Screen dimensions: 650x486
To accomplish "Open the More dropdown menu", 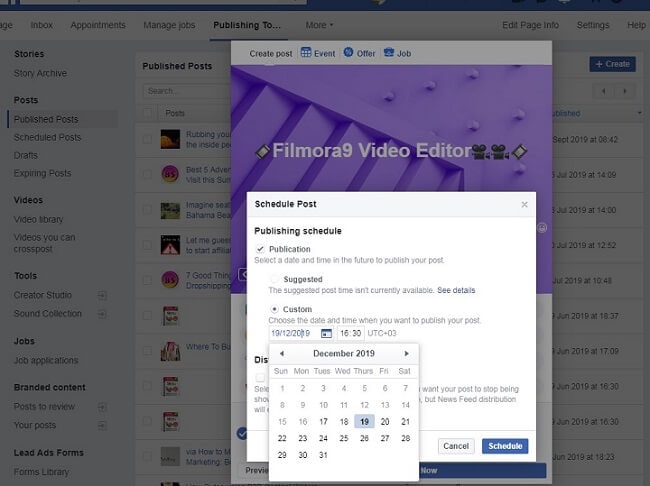I will [319, 25].
